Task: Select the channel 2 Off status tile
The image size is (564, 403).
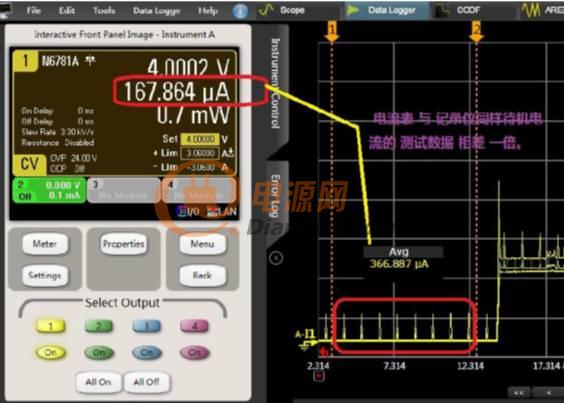Action: click(x=49, y=190)
